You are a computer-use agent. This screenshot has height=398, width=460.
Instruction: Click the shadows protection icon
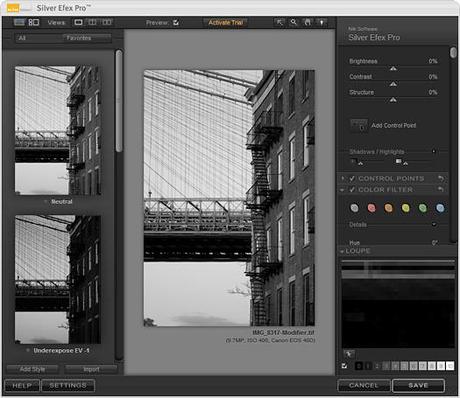353,161
